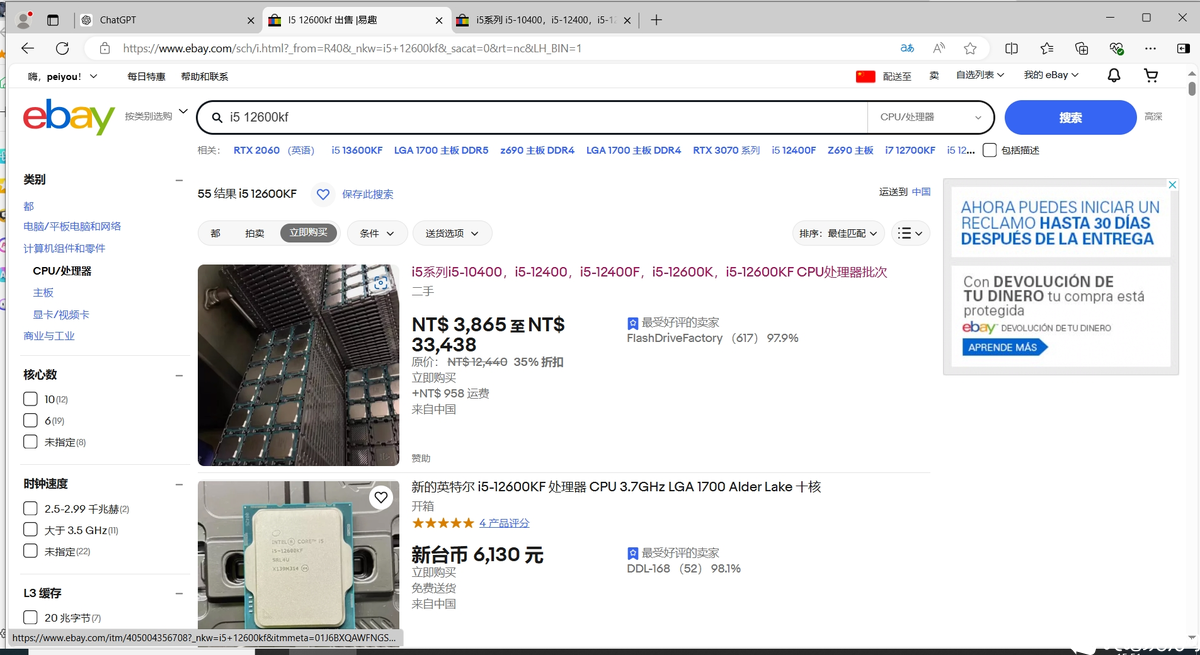Open 主板 category in sidebar
The height and width of the screenshot is (655, 1200).
[x=43, y=293]
